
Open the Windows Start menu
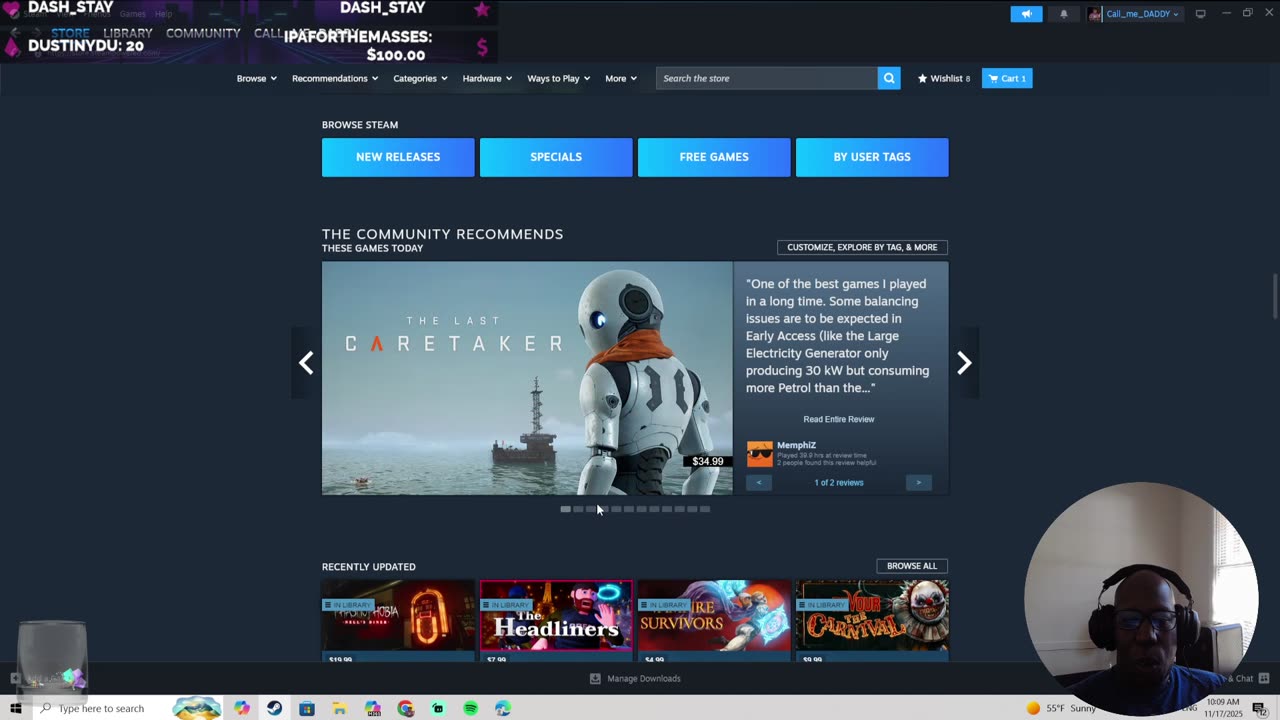(x=15, y=708)
